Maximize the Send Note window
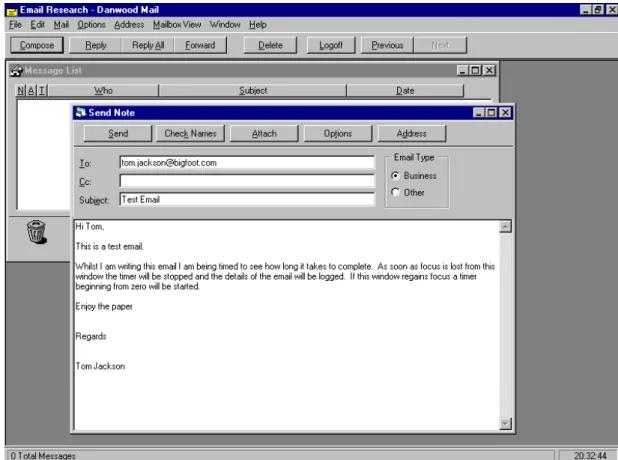 click(491, 113)
